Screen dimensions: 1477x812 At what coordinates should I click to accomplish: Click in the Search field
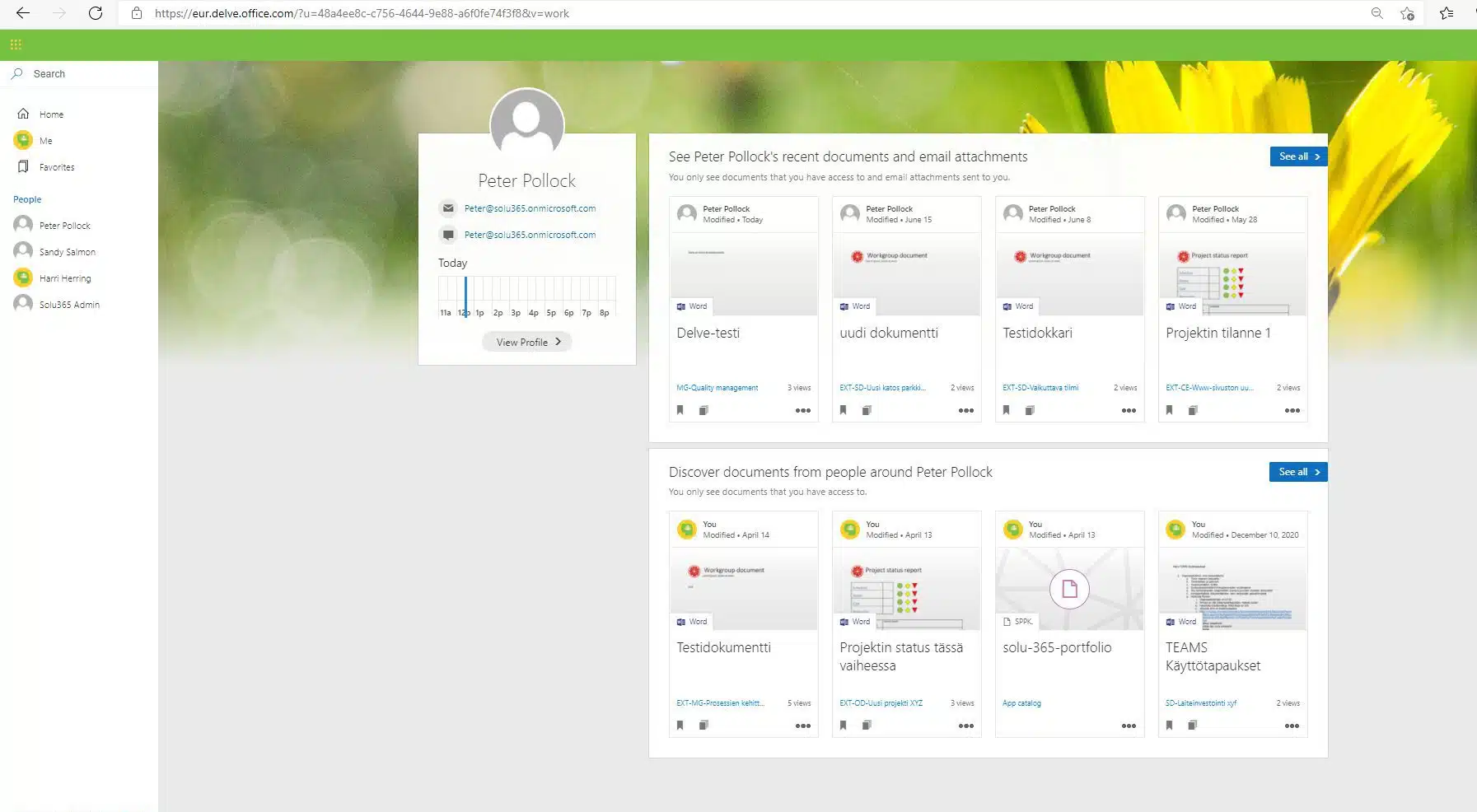[82, 74]
